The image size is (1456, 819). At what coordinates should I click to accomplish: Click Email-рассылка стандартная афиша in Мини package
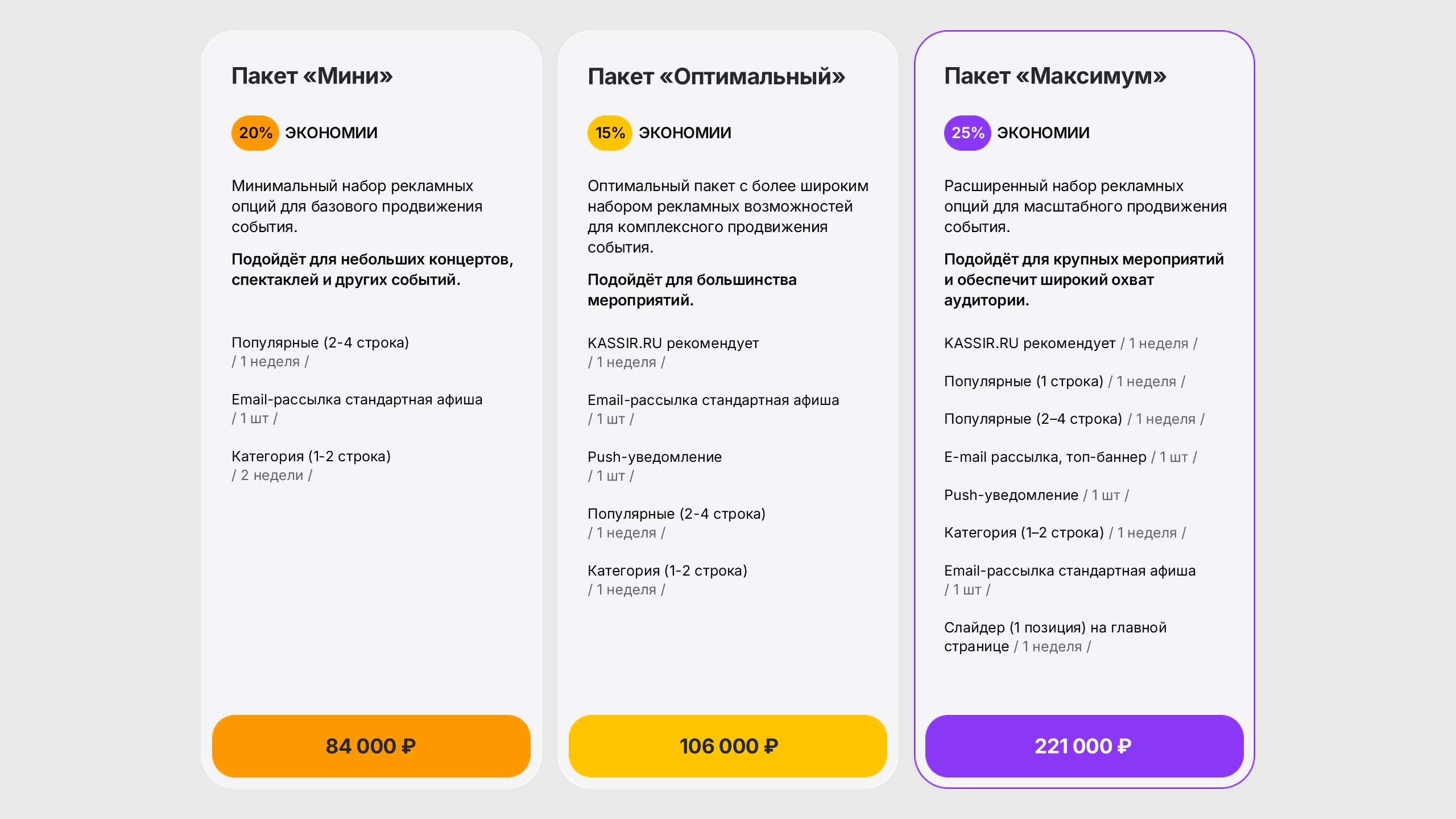click(357, 408)
